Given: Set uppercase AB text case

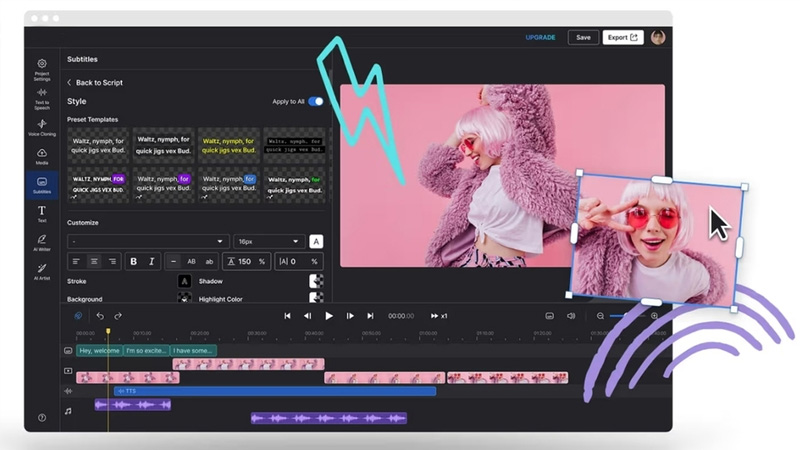Looking at the screenshot, I should click(x=191, y=261).
